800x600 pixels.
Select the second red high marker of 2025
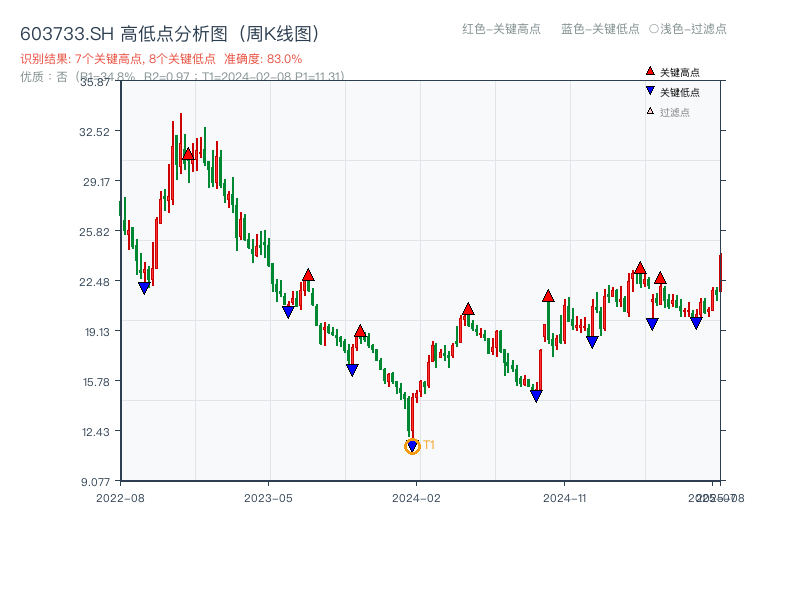(660, 278)
